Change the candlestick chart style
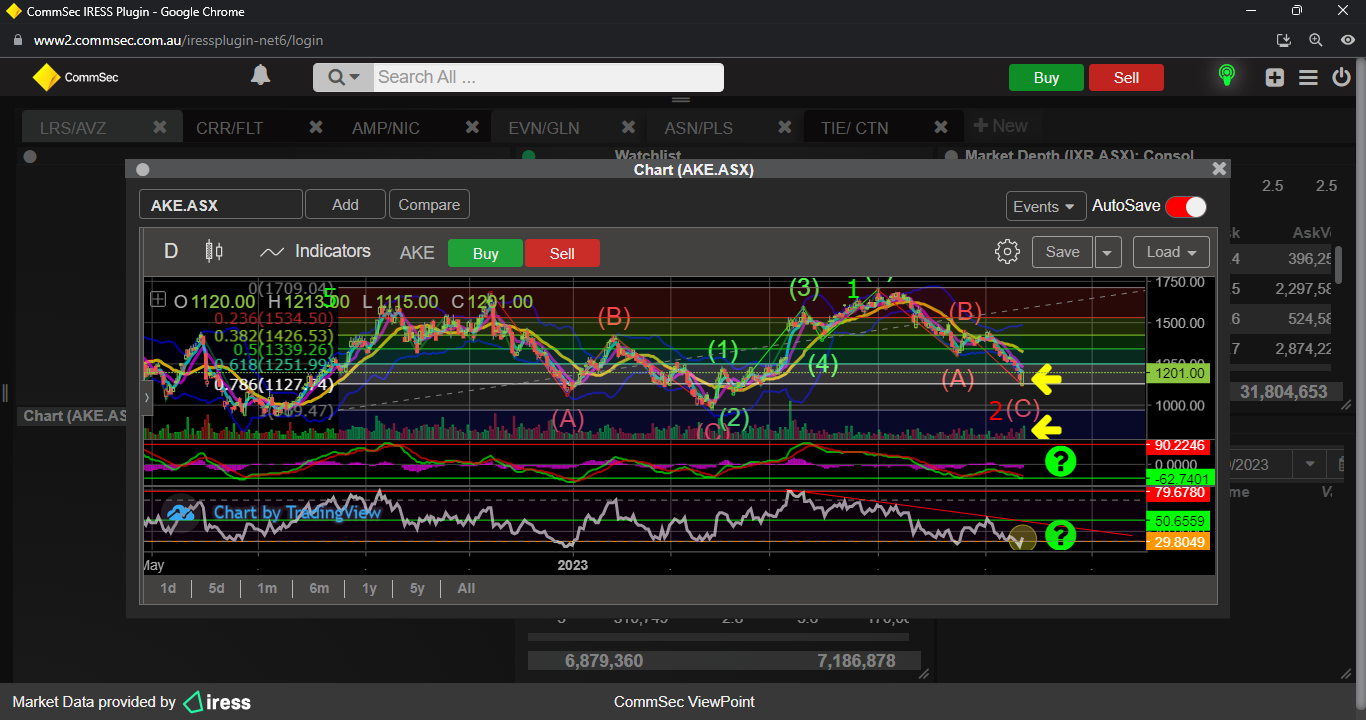1366x720 pixels. 213,252
